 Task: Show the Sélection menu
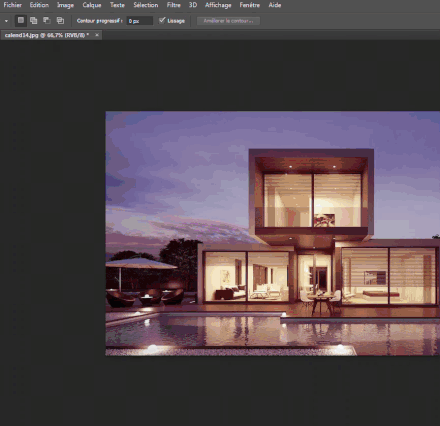point(146,5)
